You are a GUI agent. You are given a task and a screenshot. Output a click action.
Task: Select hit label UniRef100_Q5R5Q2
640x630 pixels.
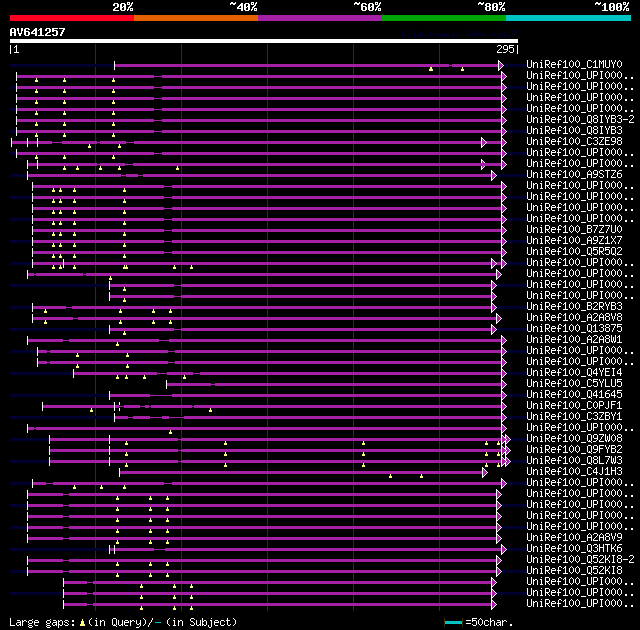pyautogui.click(x=574, y=252)
